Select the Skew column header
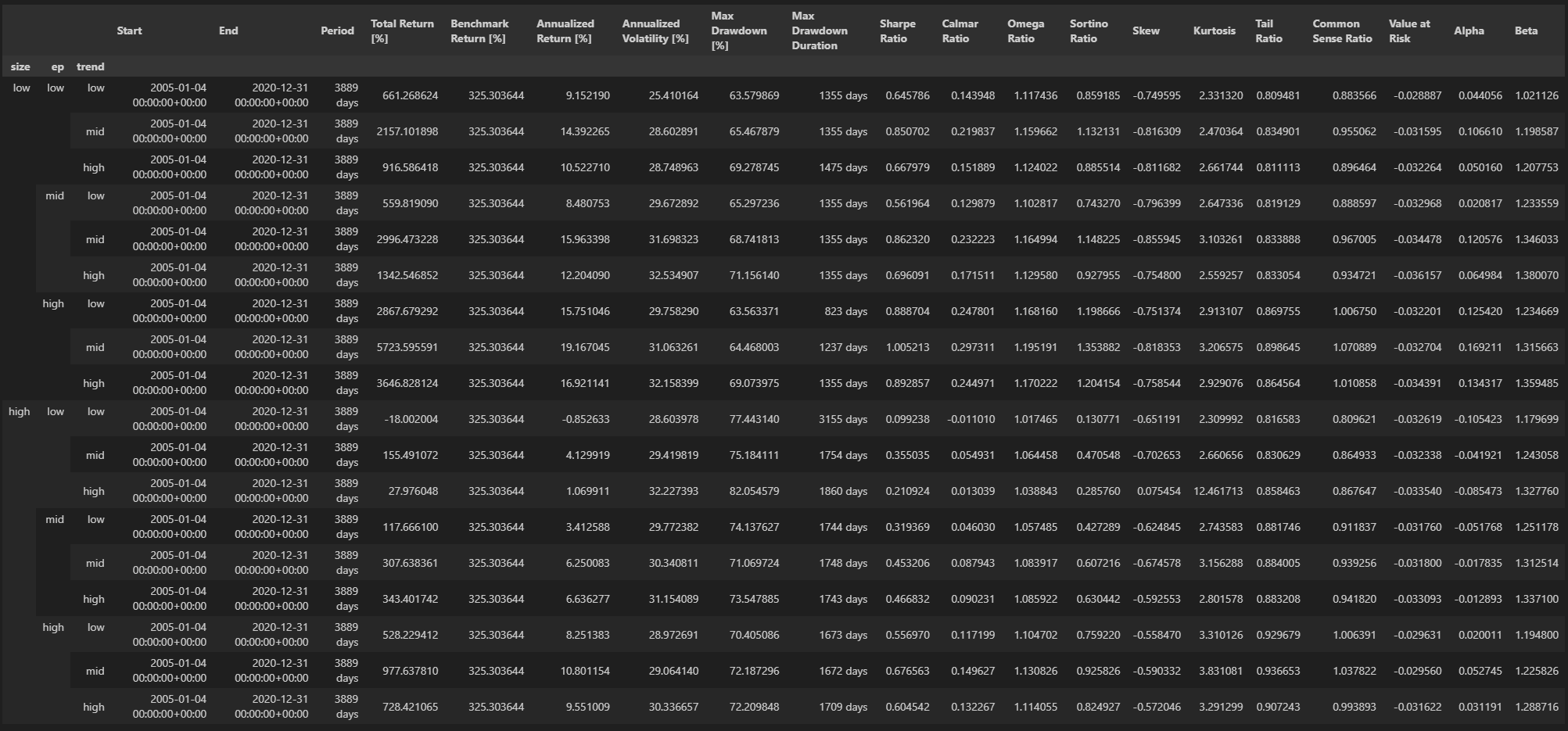Viewport: 1568px width, 731px height. (x=1146, y=30)
